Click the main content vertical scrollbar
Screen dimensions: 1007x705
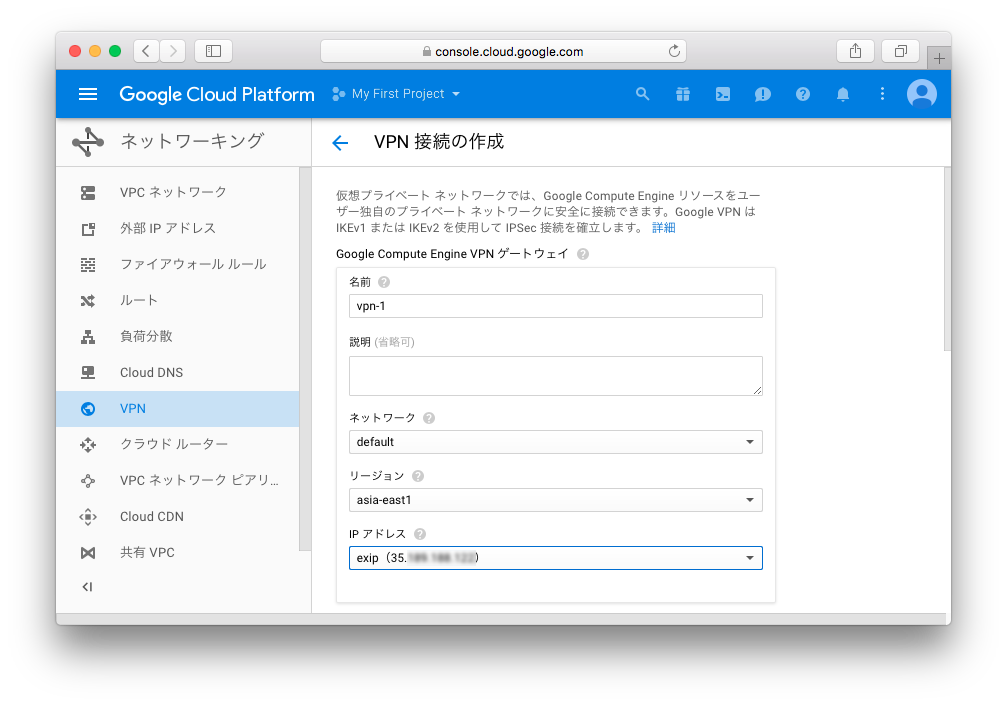(x=947, y=259)
